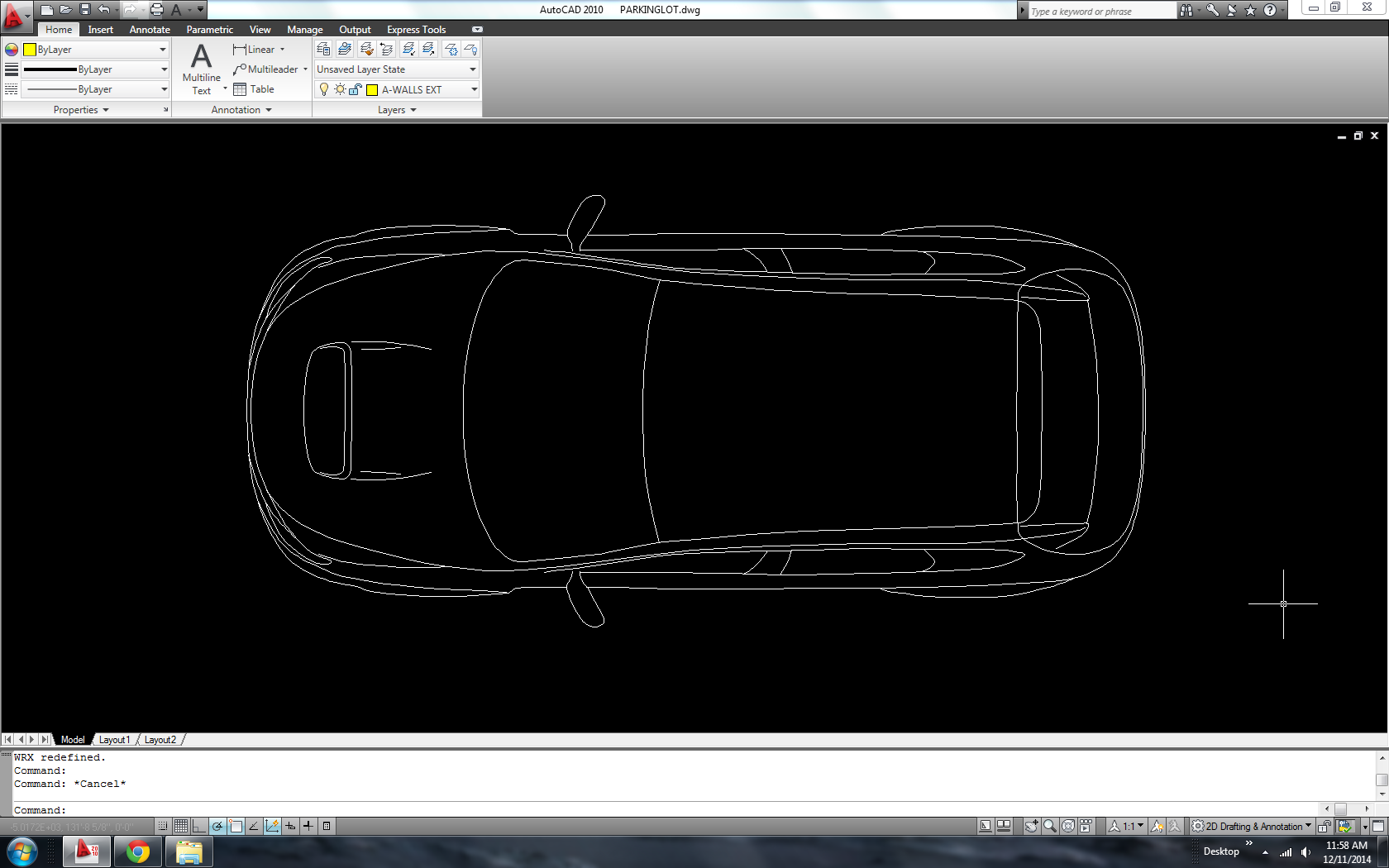Expand the Properties panel title
The image size is (1389, 868).
coord(81,110)
